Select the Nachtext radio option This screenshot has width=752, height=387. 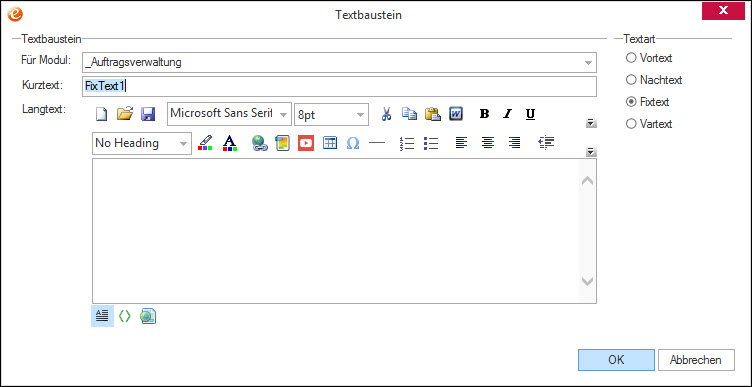point(654,80)
